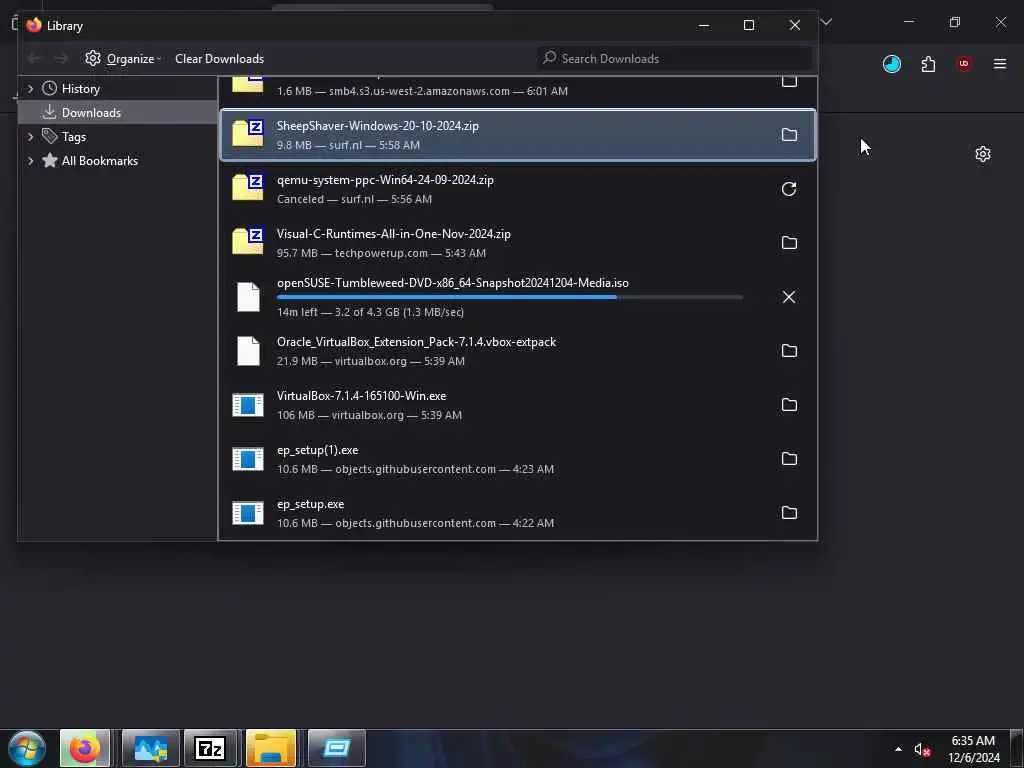Viewport: 1024px width, 768px height.
Task: Open the tabs list chevron in Firefox
Action: coord(826,22)
